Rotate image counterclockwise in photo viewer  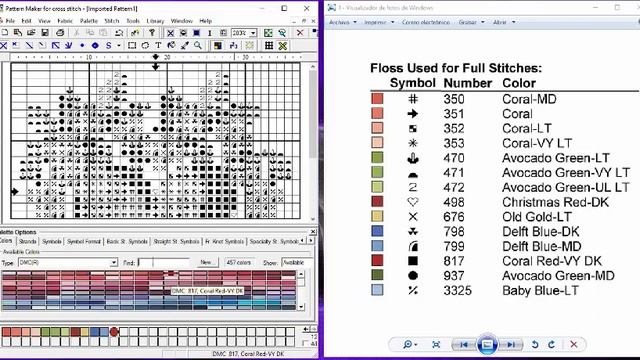point(535,344)
